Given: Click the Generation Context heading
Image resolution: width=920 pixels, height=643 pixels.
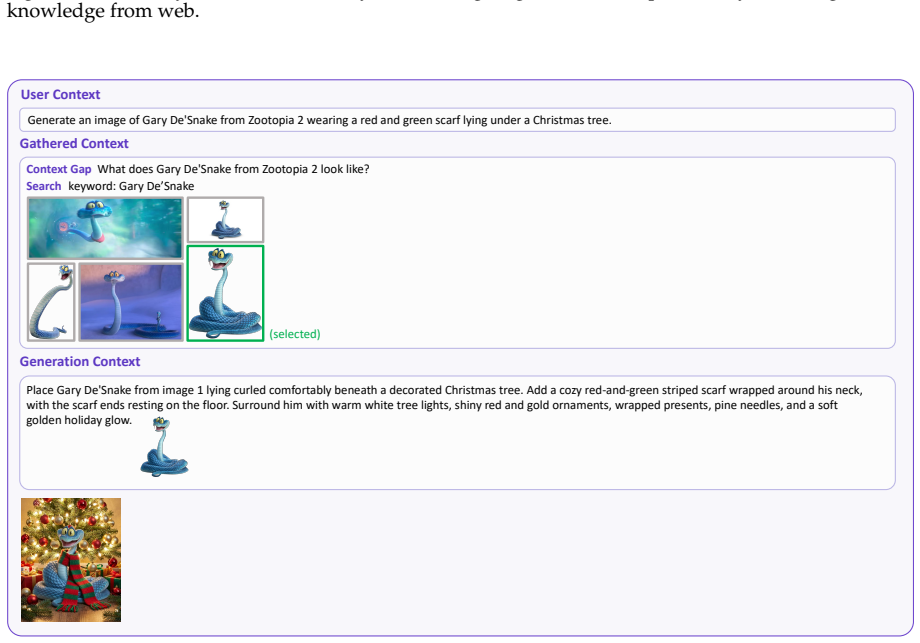Looking at the screenshot, I should click(x=80, y=361).
